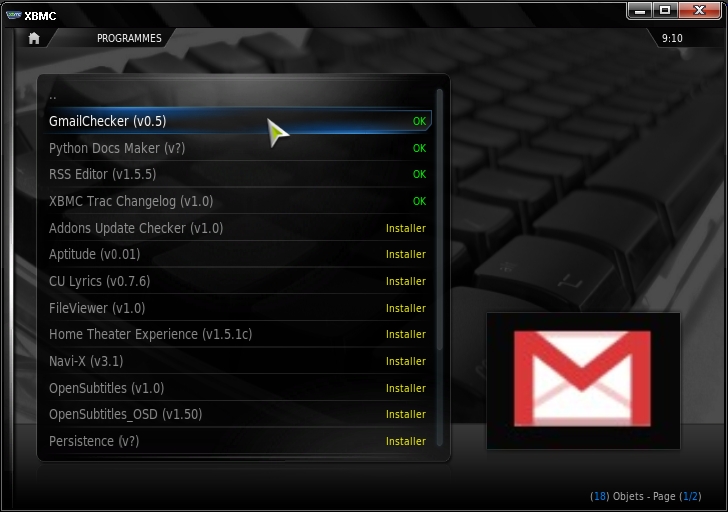This screenshot has height=512, width=728.
Task: Select GmailChecker (v0.5) entry
Action: pyautogui.click(x=238, y=121)
